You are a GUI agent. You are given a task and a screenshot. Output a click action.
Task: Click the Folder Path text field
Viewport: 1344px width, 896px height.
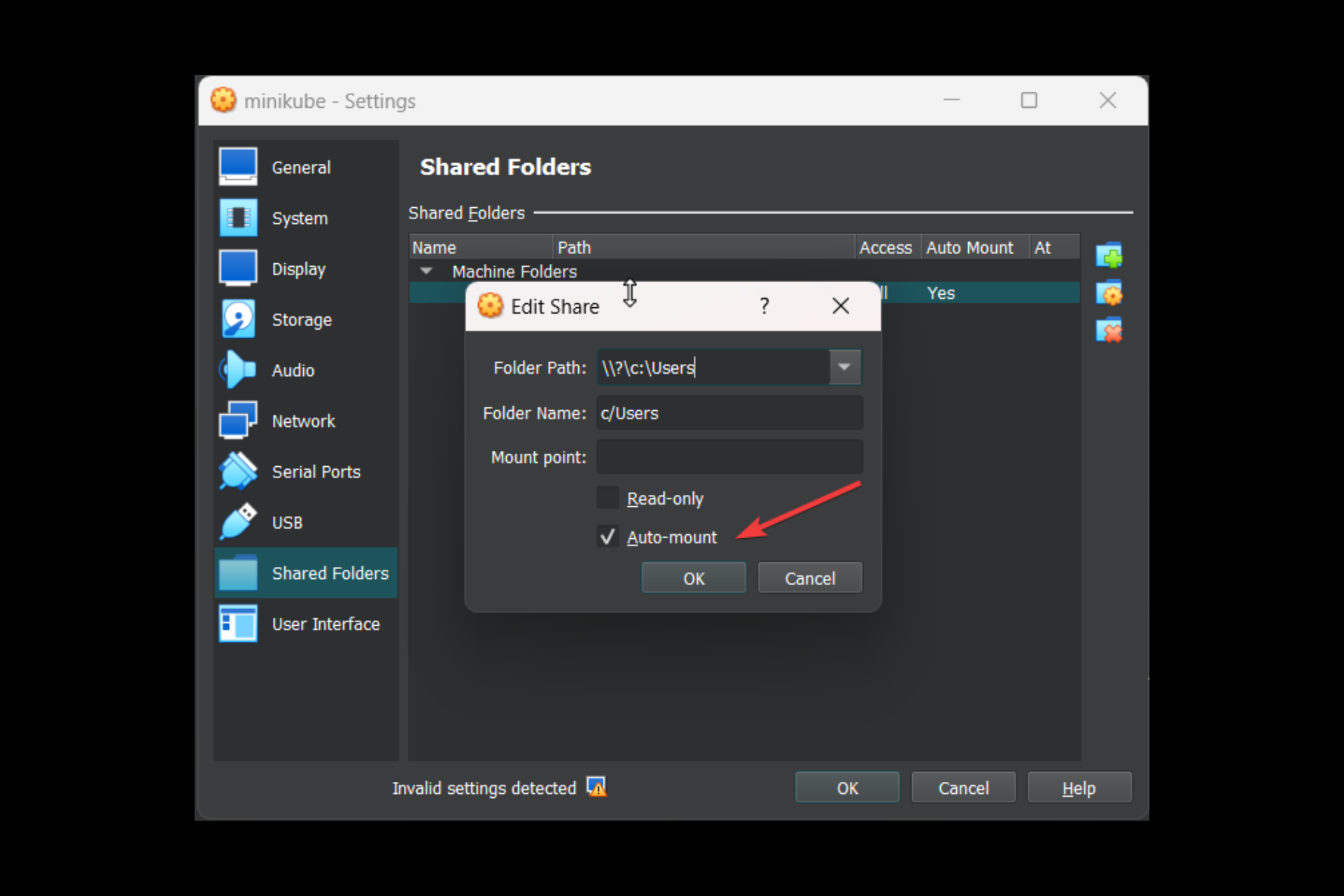tap(713, 367)
